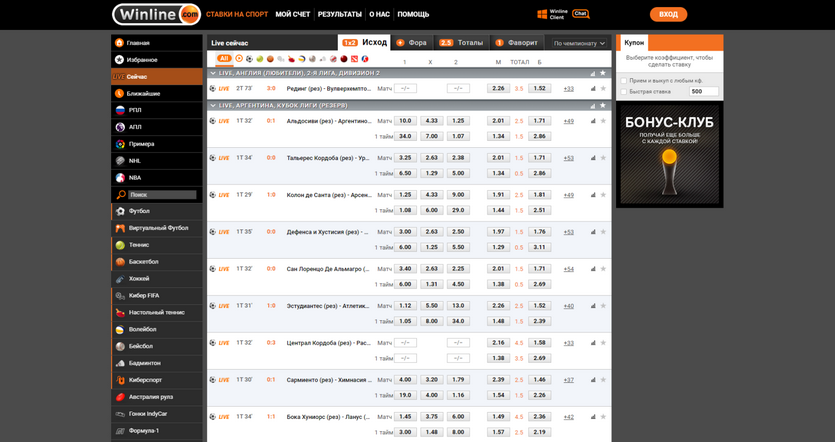Viewport: 835px width, 442px height.
Task: Open the По чемпионату sorting dropdown
Action: pyautogui.click(x=579, y=43)
